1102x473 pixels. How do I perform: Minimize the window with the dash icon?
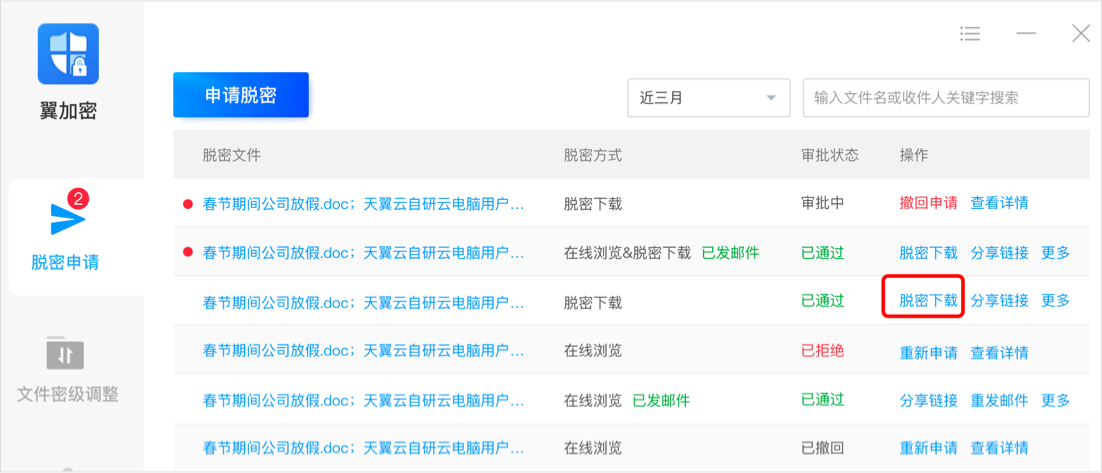(1026, 34)
